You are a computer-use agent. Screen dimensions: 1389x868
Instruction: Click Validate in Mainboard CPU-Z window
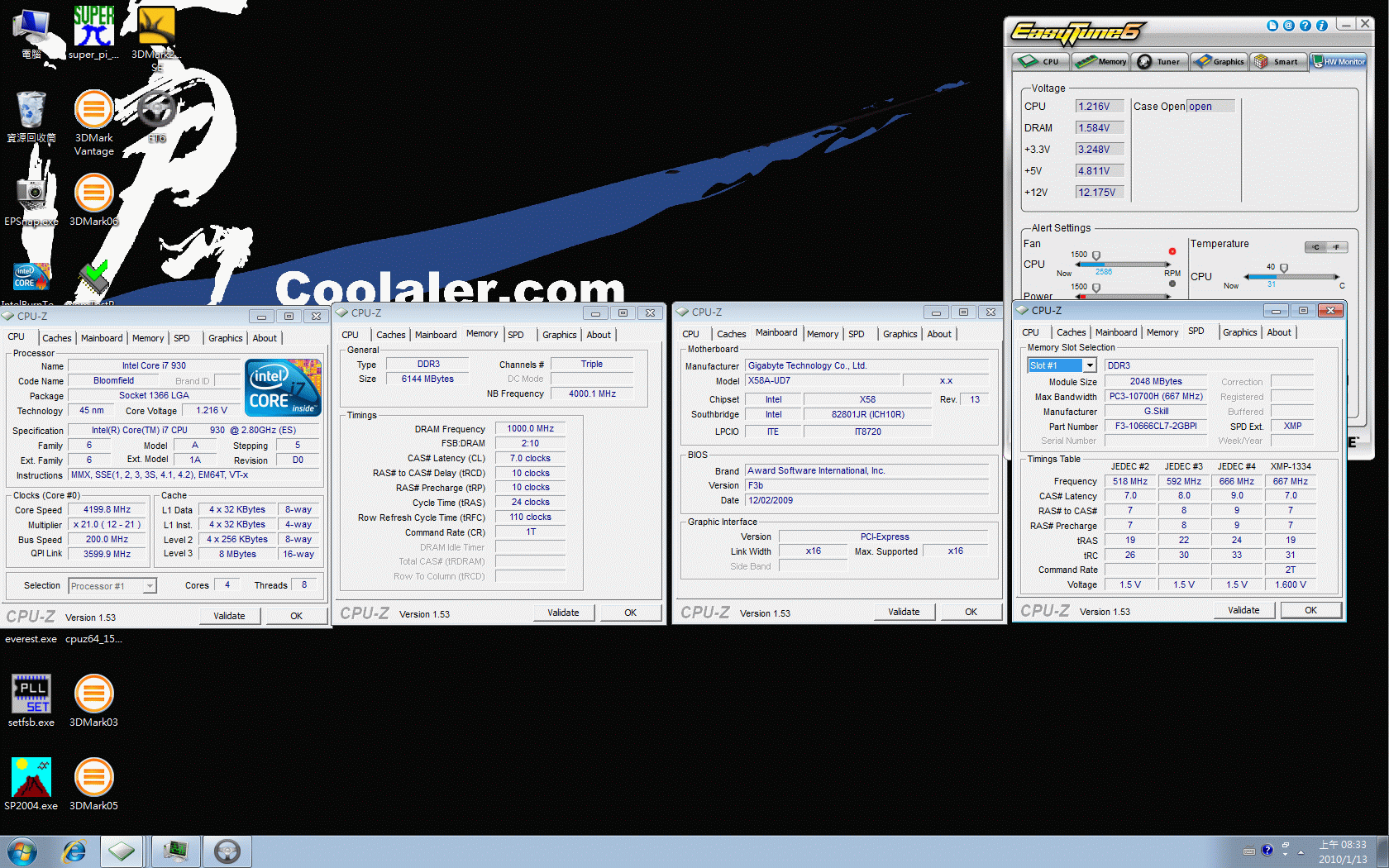pyautogui.click(x=904, y=612)
